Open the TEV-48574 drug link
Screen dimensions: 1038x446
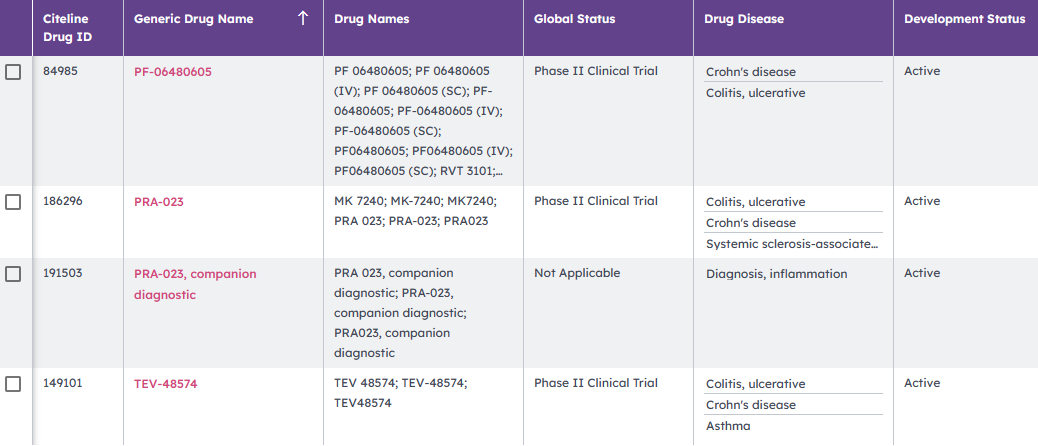click(165, 384)
